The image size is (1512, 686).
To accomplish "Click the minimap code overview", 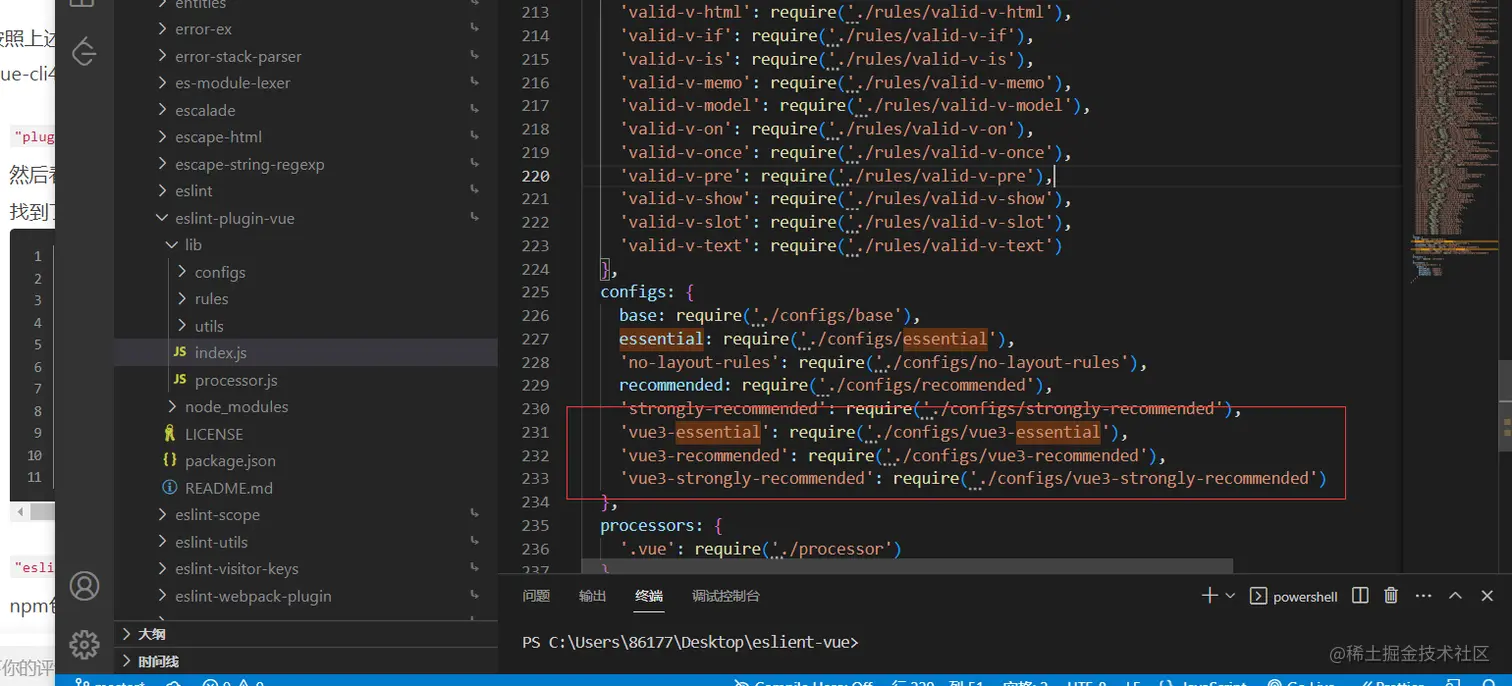I will click(x=1455, y=140).
